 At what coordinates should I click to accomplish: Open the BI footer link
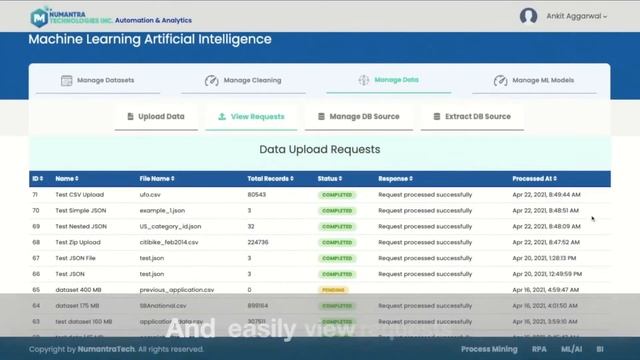600,349
